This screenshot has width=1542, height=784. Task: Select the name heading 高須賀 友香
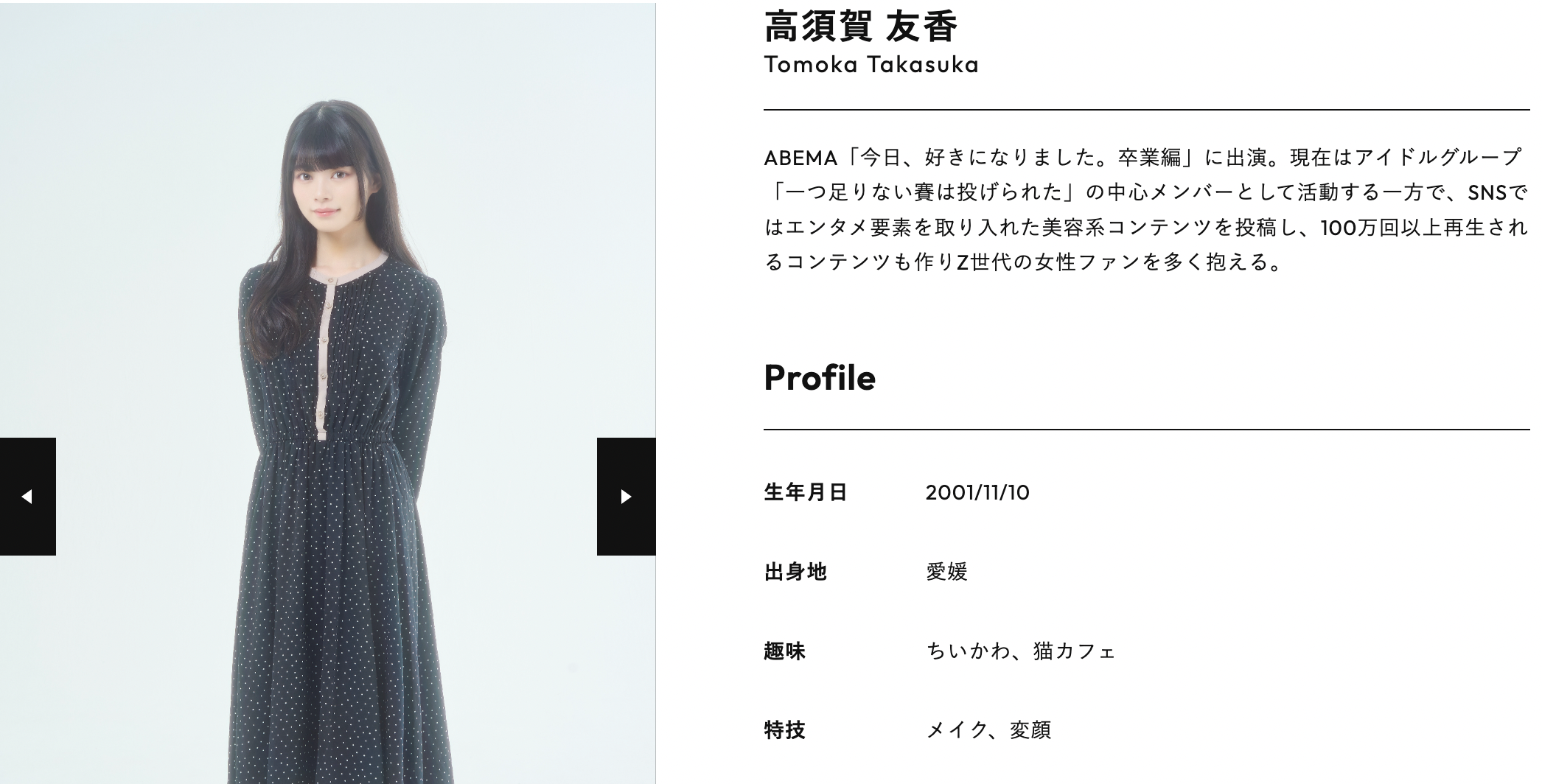[860, 27]
